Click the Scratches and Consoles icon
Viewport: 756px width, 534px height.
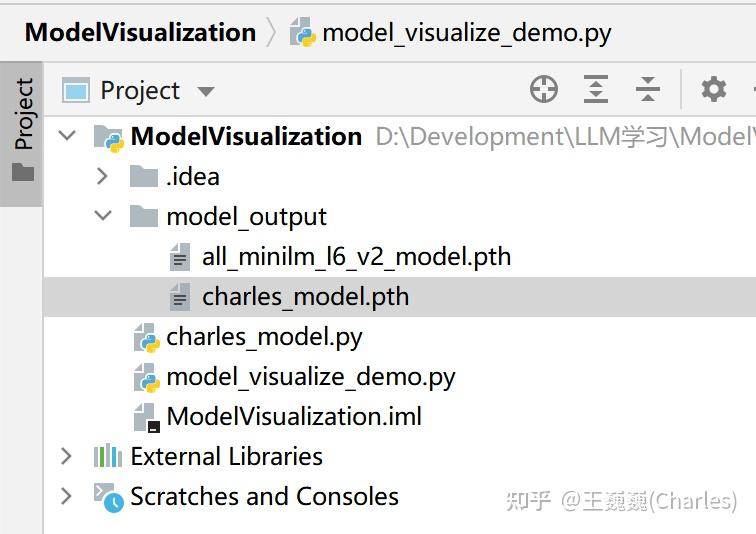(108, 497)
